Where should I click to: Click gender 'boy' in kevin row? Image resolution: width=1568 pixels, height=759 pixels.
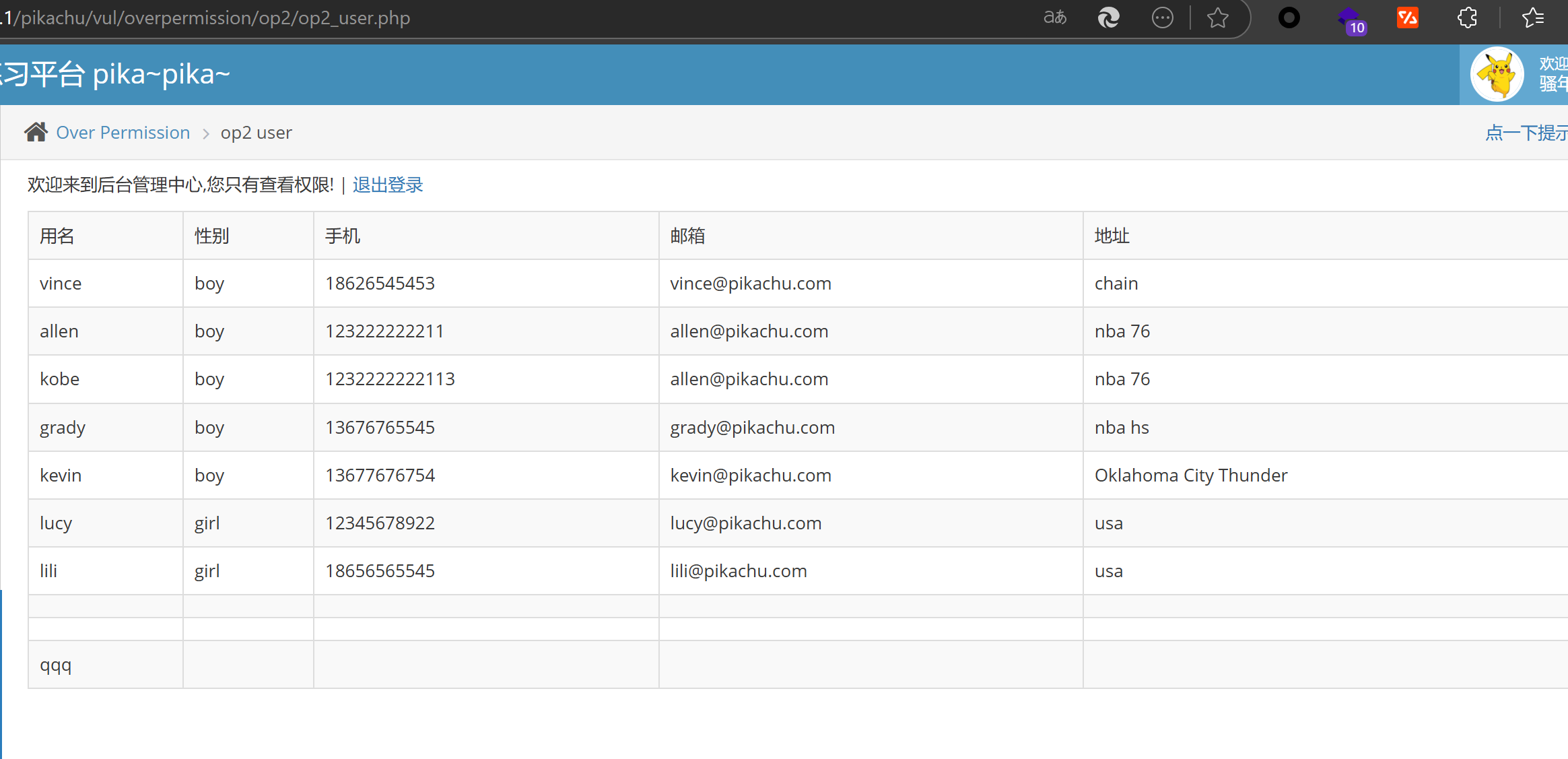[x=209, y=476]
